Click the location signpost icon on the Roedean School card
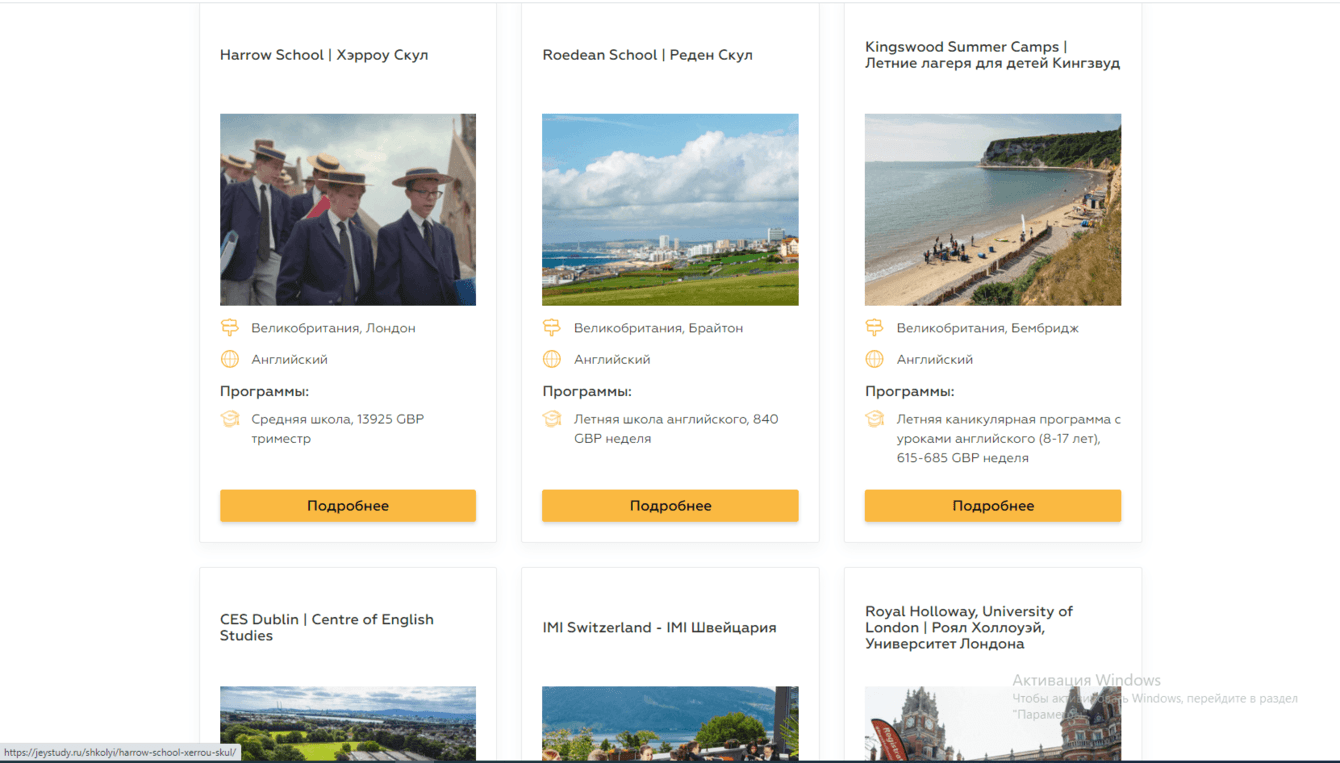The image size is (1340, 763). 552,327
